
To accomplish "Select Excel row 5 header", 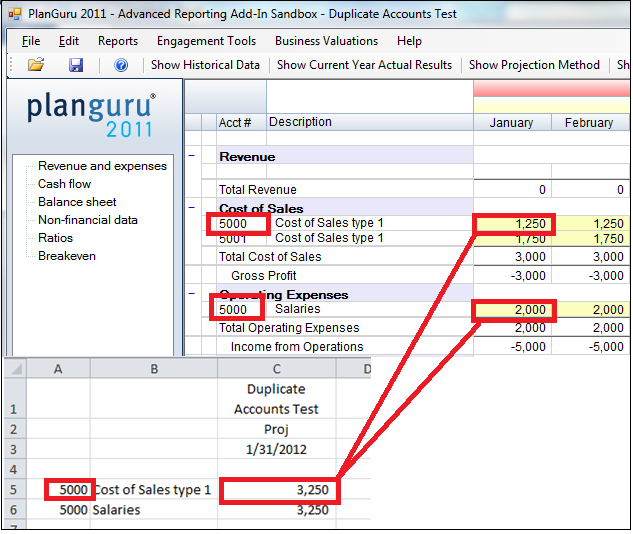I will (14, 490).
